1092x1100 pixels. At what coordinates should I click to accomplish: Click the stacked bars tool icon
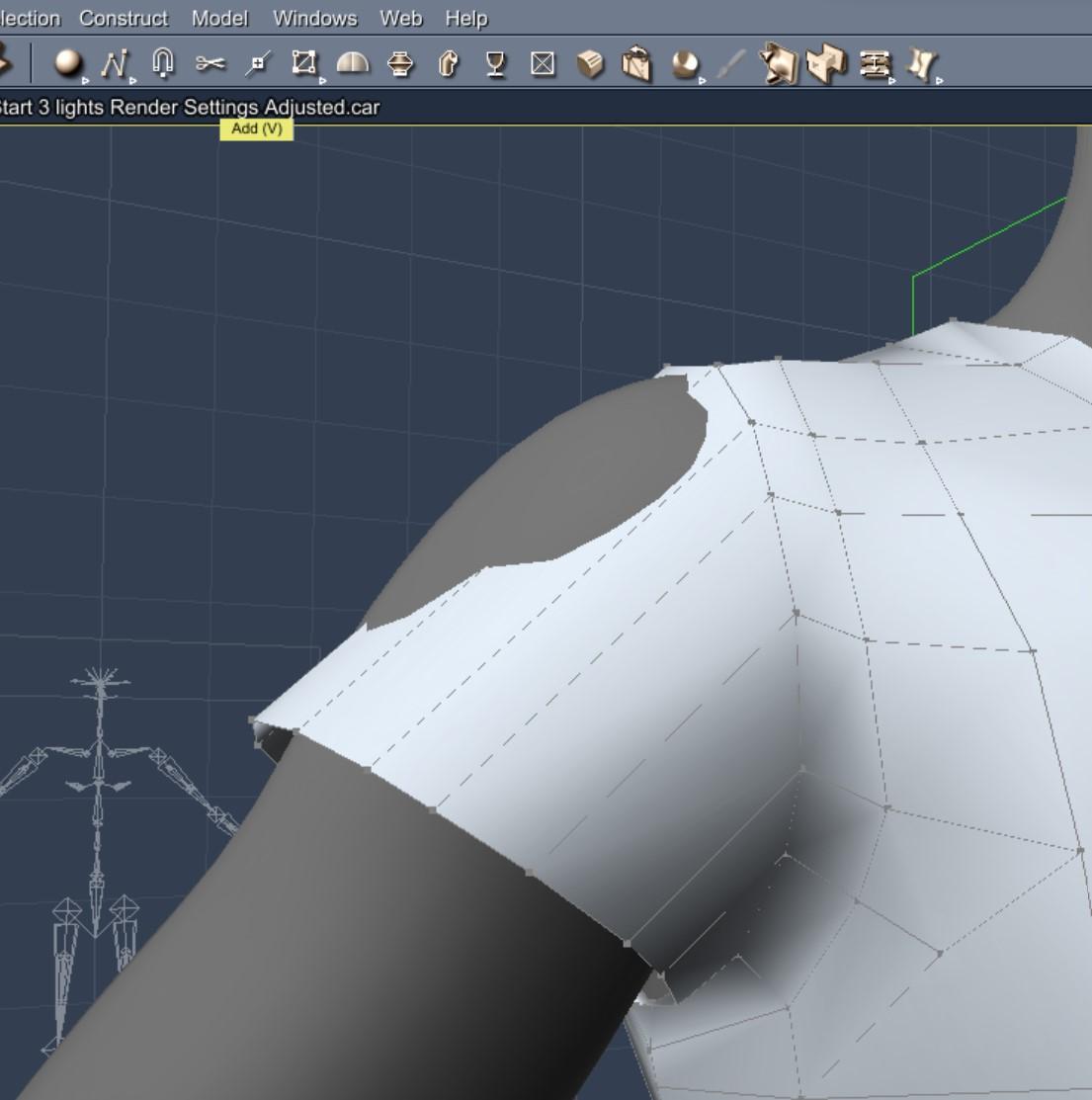[x=875, y=64]
